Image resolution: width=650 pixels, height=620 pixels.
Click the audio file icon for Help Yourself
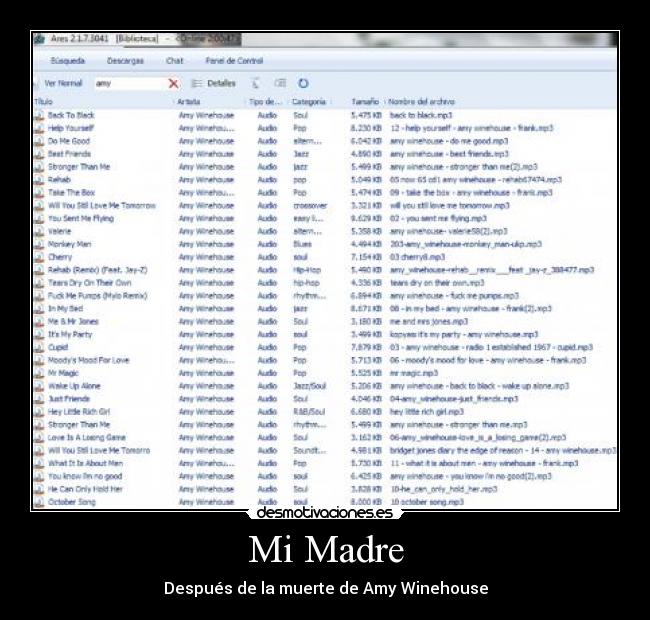(x=39, y=128)
